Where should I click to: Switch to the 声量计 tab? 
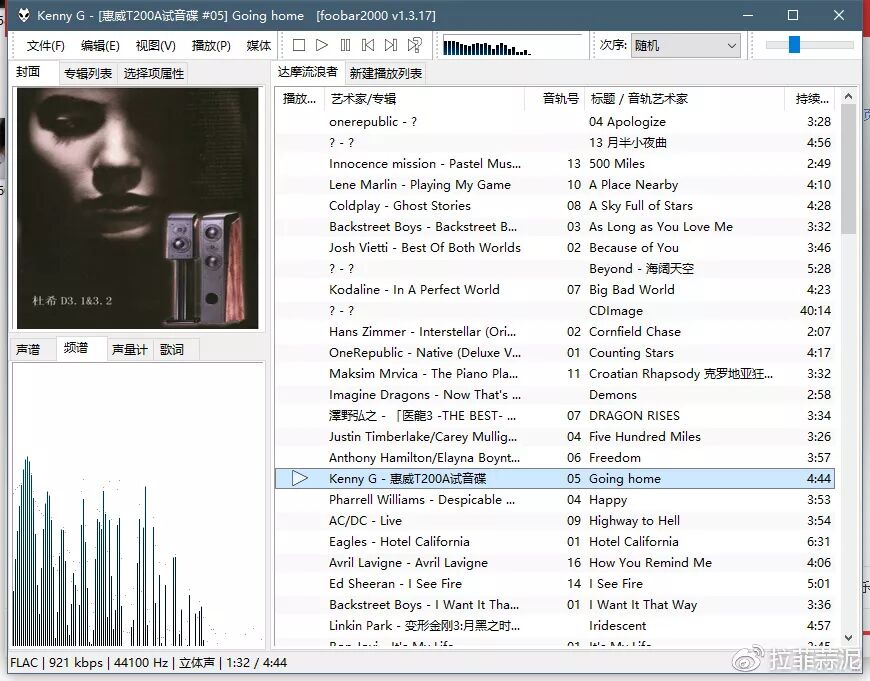129,349
